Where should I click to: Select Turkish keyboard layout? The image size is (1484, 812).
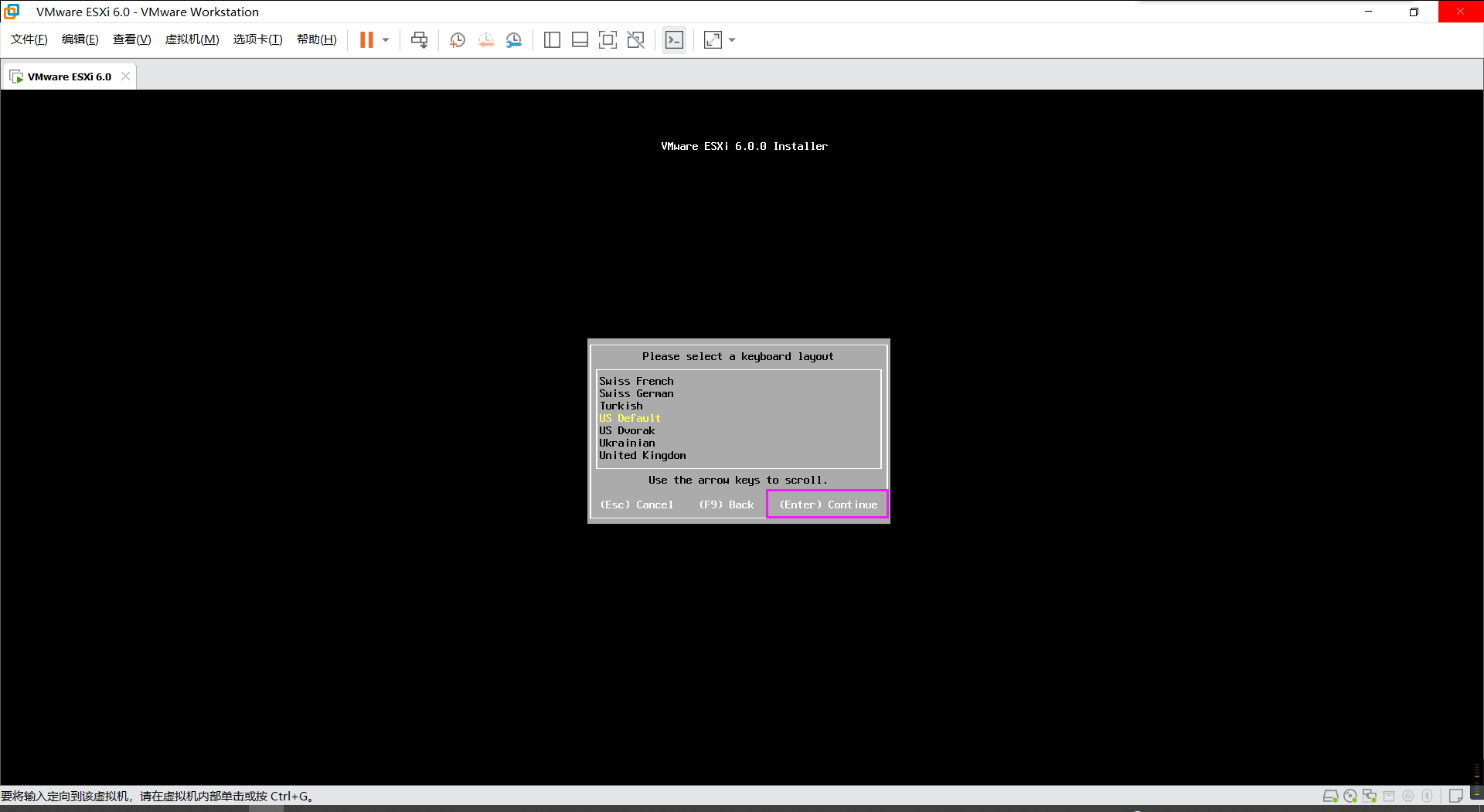tap(621, 406)
